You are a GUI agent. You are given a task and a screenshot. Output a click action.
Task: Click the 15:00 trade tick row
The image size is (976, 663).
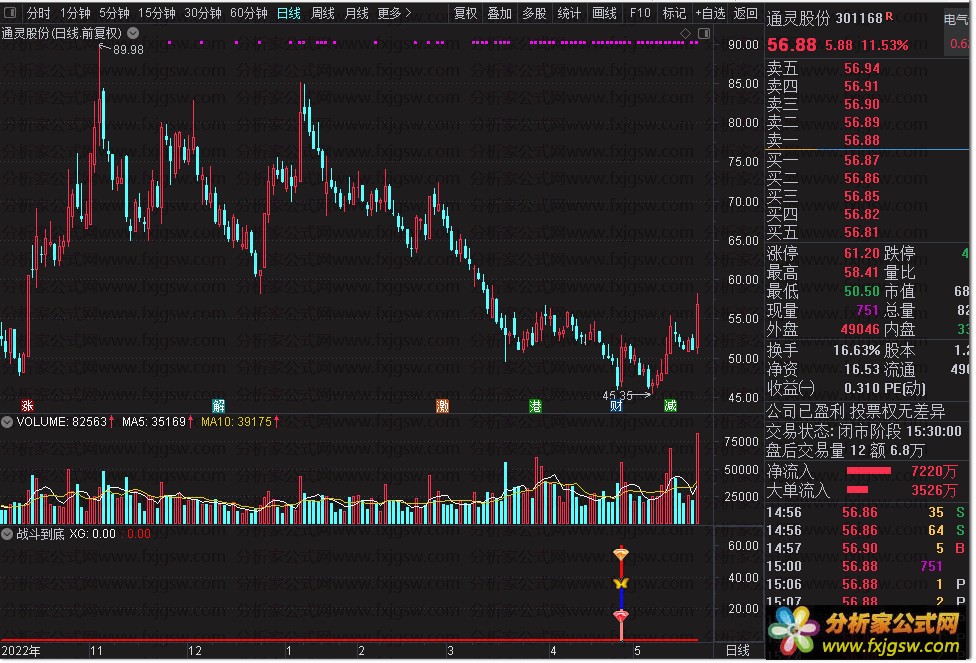coord(866,567)
